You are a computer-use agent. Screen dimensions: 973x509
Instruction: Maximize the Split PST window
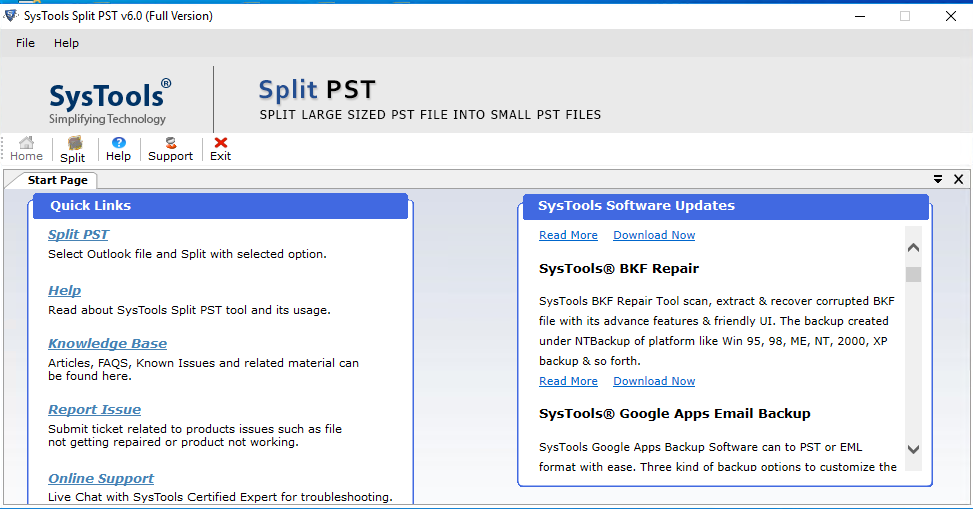coord(905,16)
